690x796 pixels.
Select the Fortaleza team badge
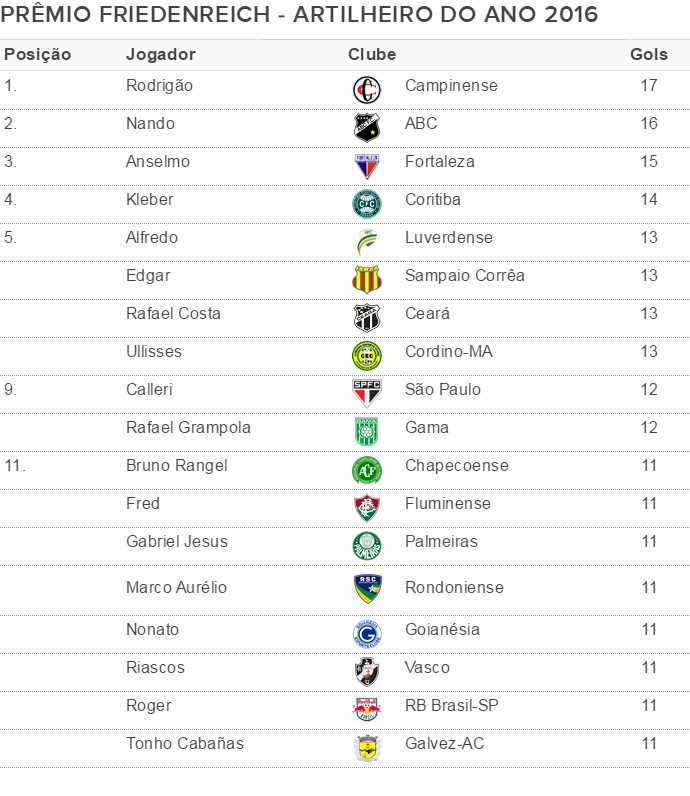[x=367, y=165]
